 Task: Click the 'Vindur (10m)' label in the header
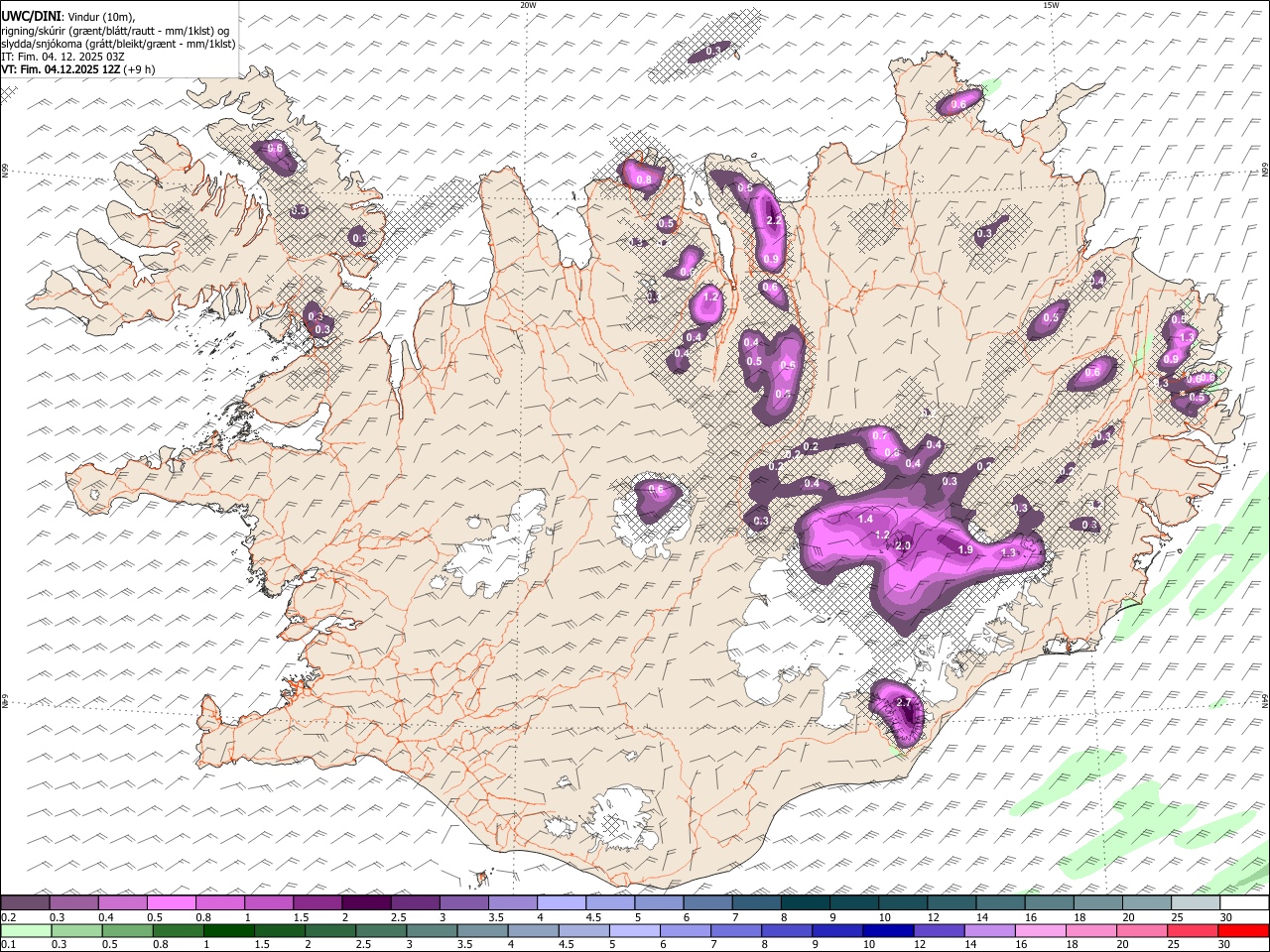(x=101, y=16)
